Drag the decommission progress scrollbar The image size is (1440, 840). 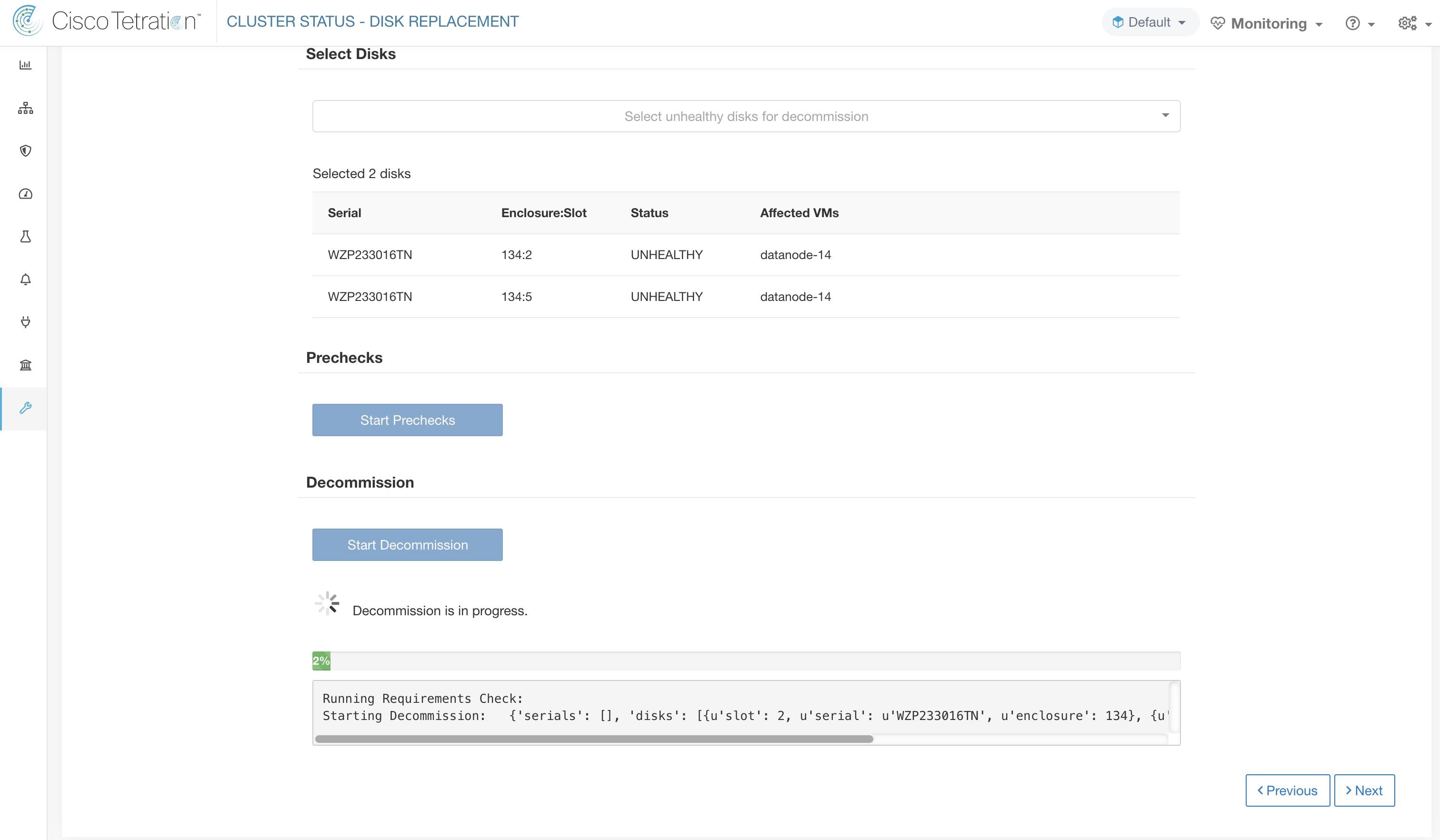593,739
